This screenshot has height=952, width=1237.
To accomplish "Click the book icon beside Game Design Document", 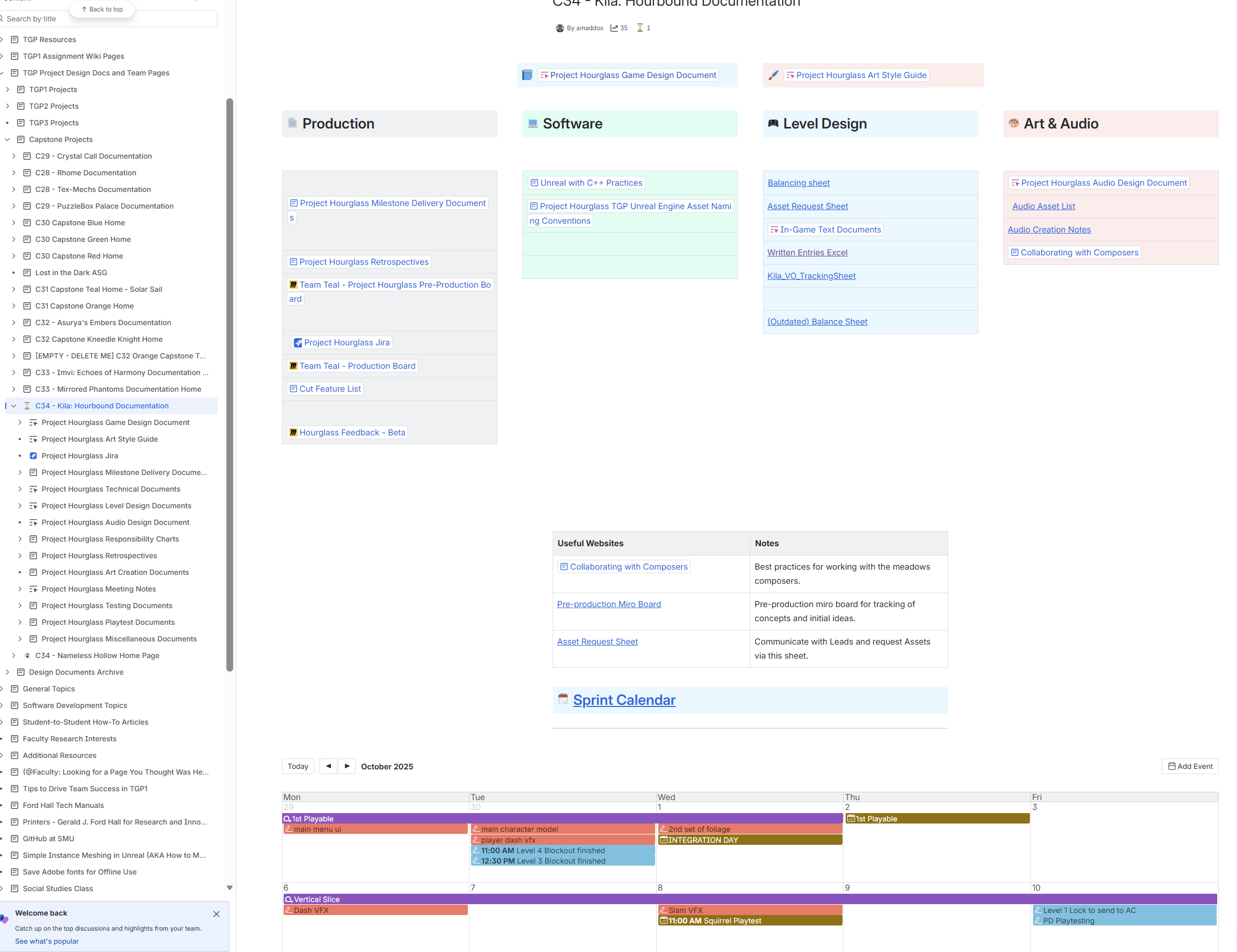I will pos(527,75).
